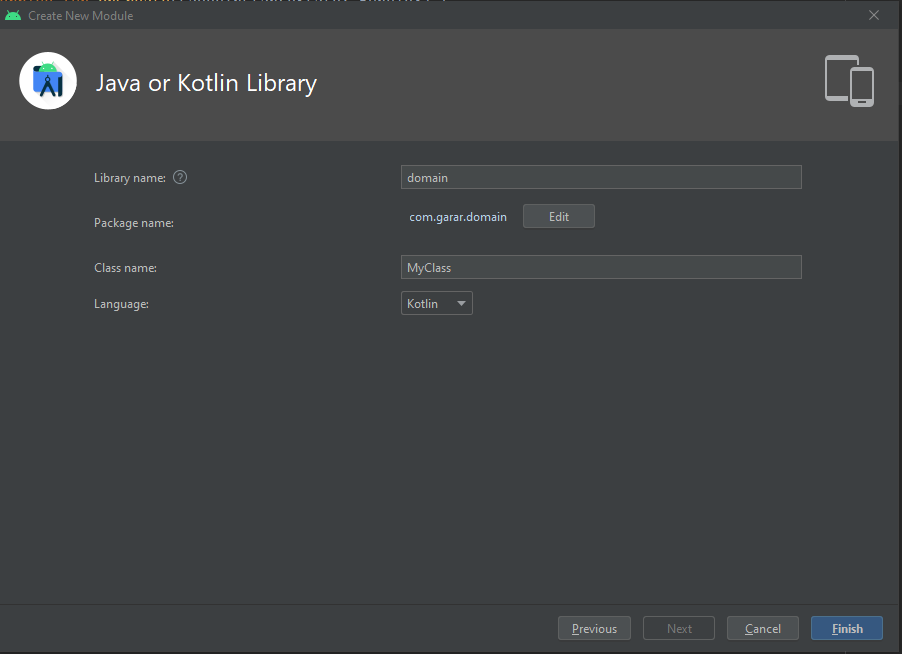Close the Create New Module dialog

pos(874,15)
